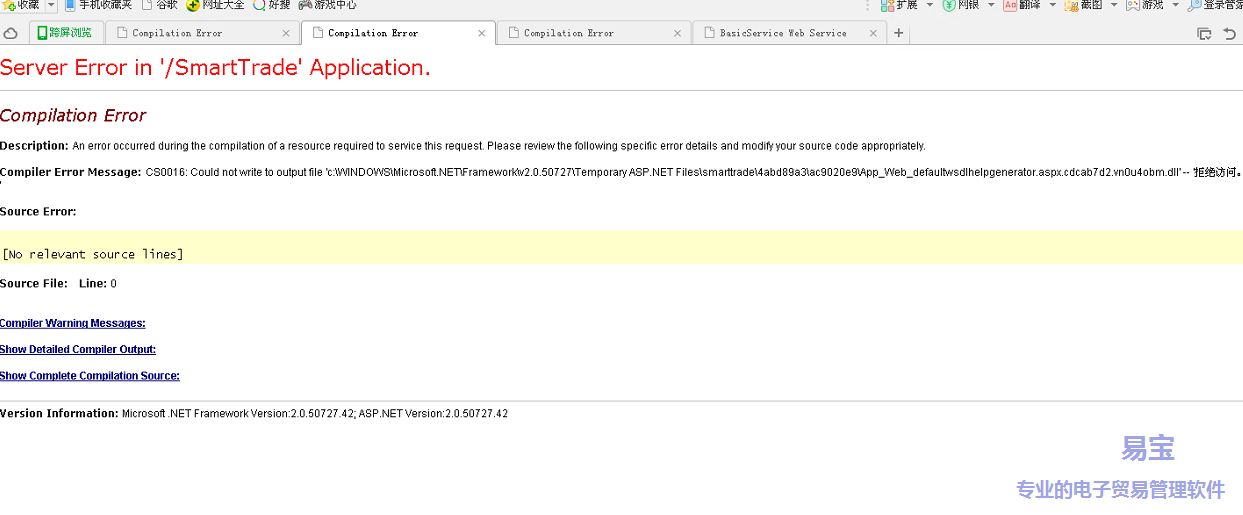Image resolution: width=1243 pixels, height=515 pixels.
Task: Click the restore closed tab undo icon
Action: 1230,33
